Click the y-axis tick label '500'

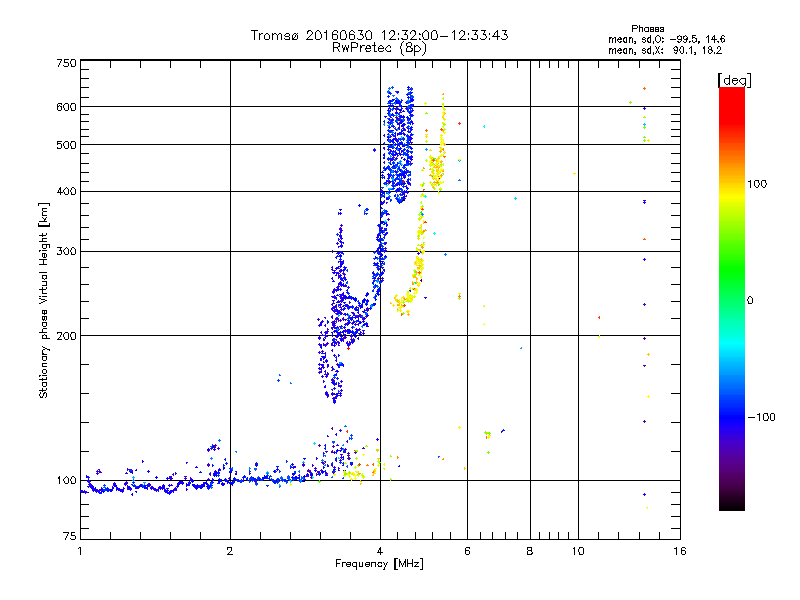tap(66, 145)
